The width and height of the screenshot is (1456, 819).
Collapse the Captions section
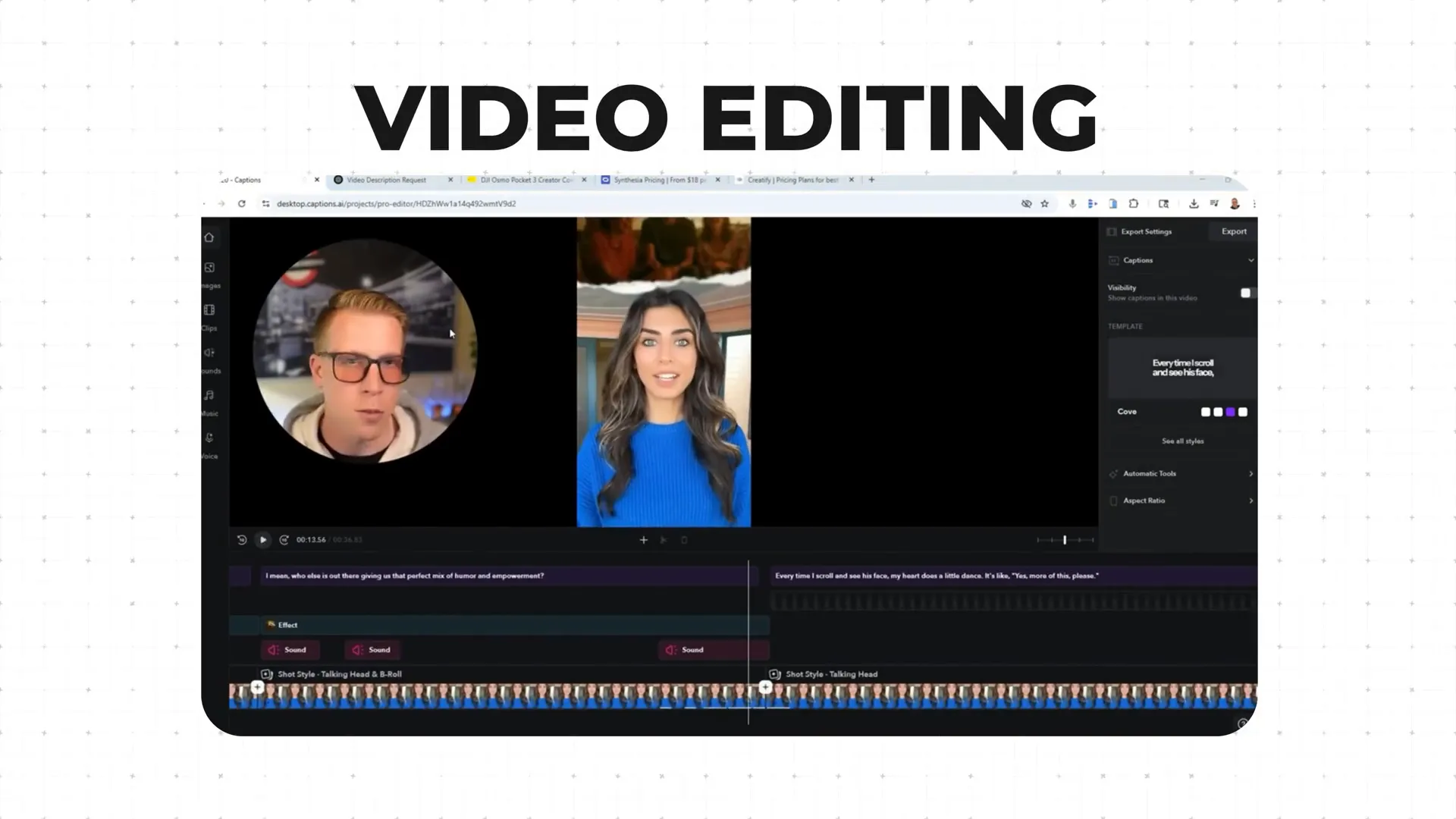tap(1250, 260)
